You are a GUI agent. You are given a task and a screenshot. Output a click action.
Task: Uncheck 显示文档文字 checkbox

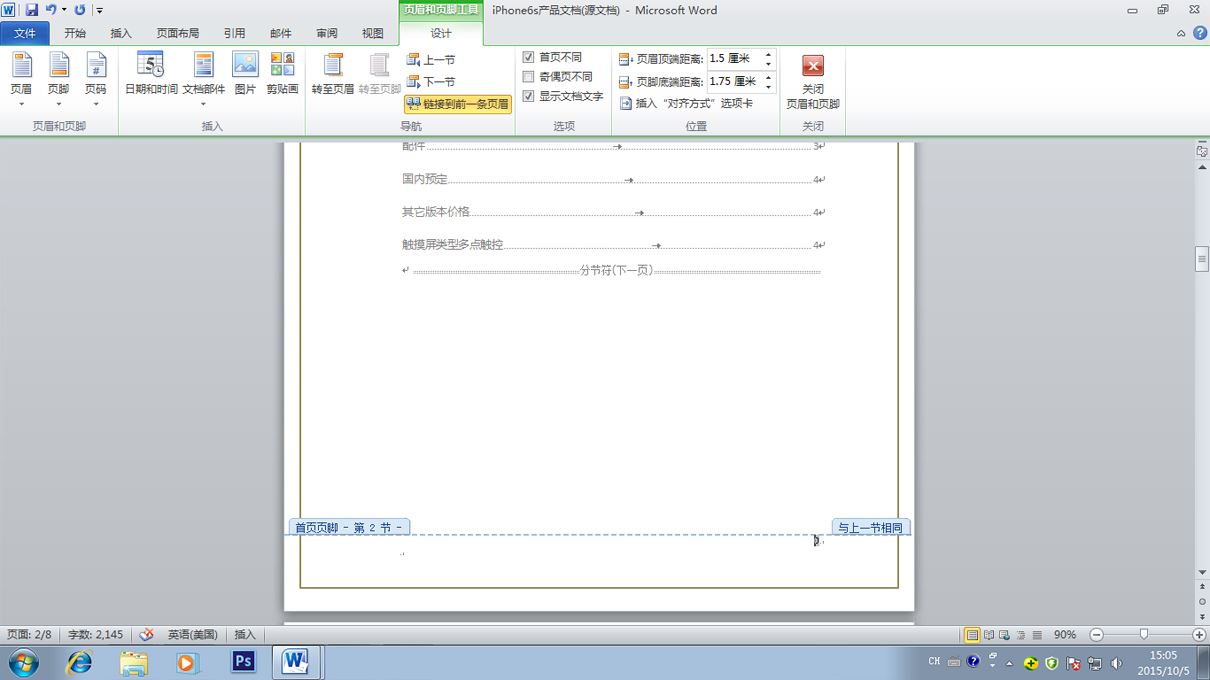point(529,97)
